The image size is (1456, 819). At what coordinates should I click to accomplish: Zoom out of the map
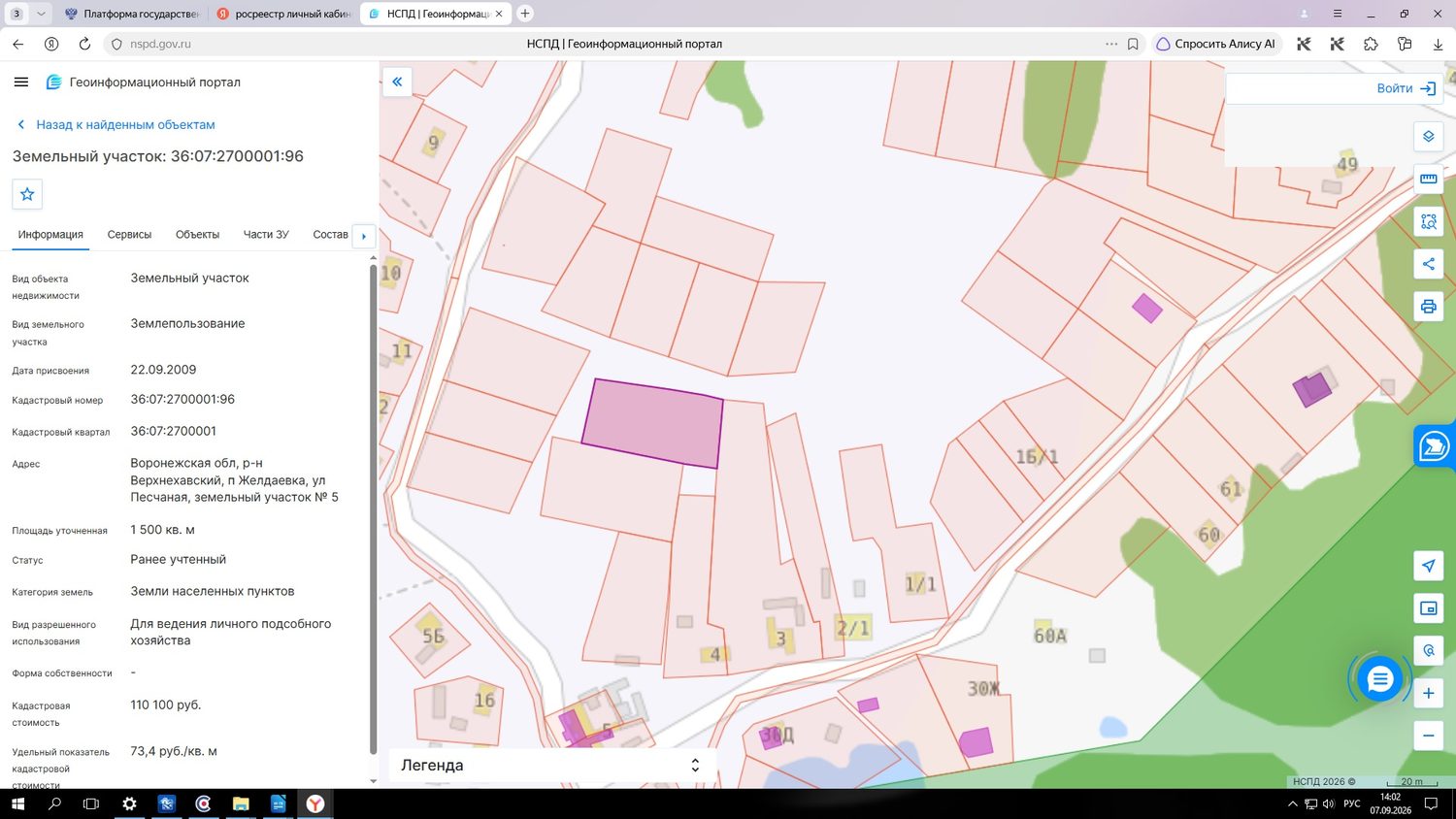(x=1428, y=736)
